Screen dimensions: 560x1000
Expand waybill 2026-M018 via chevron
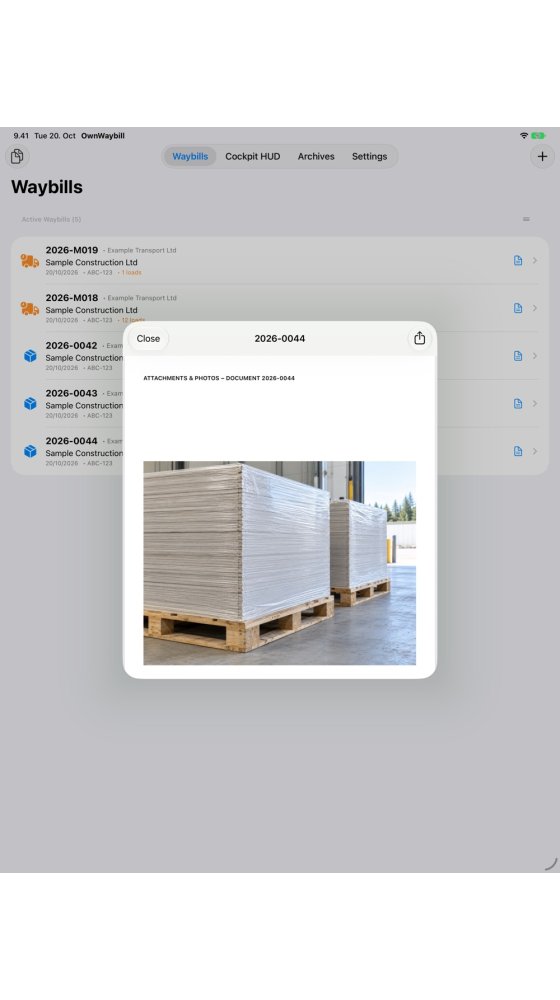(534, 308)
